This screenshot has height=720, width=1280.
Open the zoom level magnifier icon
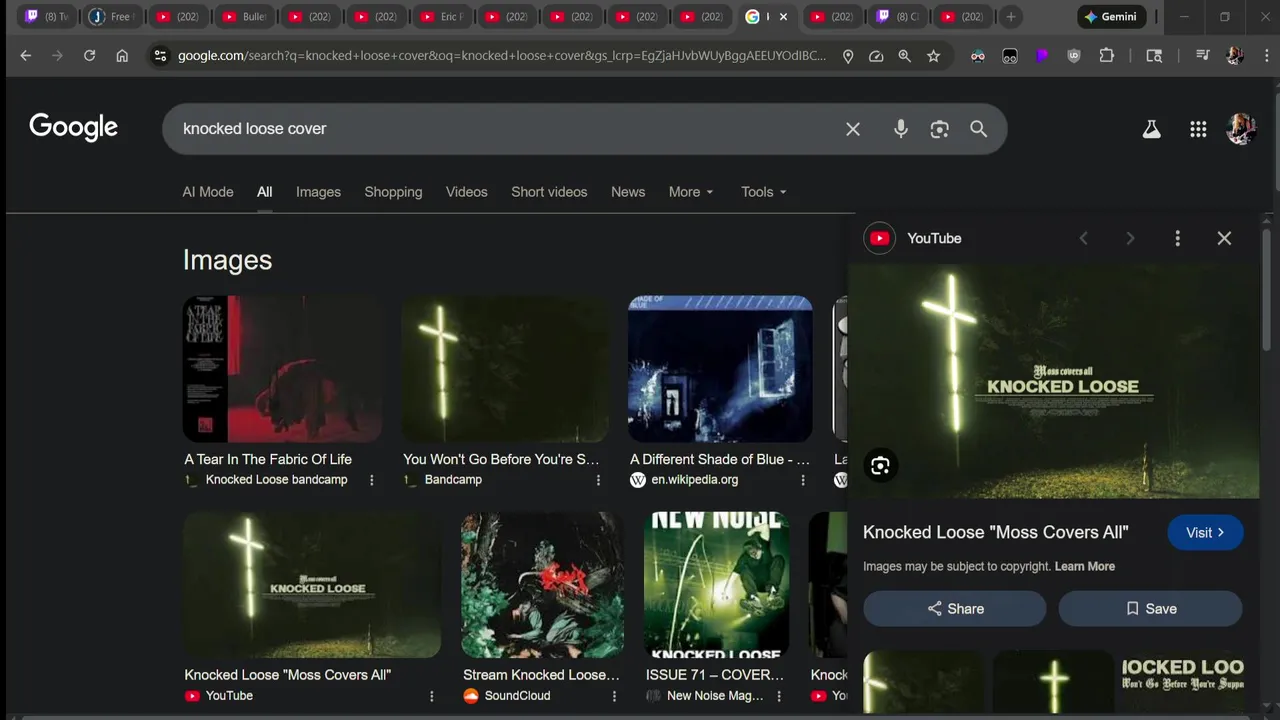tap(905, 56)
